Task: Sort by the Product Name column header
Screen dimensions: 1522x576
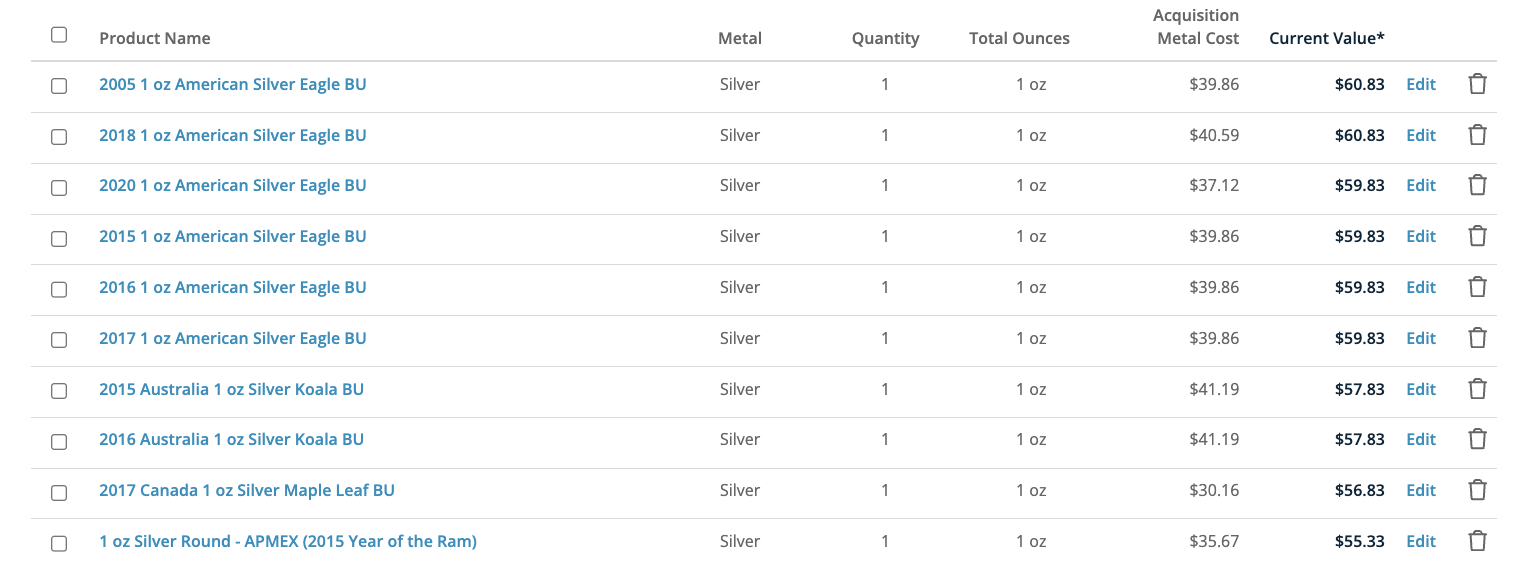Action: [155, 38]
